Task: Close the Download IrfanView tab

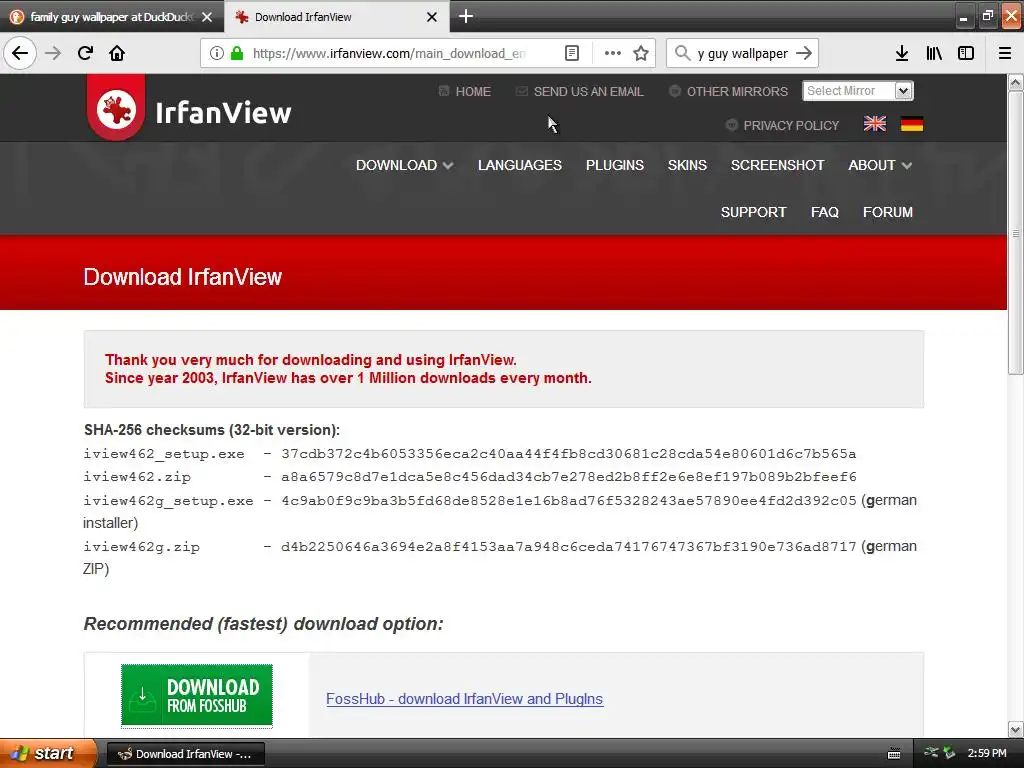Action: (x=432, y=17)
